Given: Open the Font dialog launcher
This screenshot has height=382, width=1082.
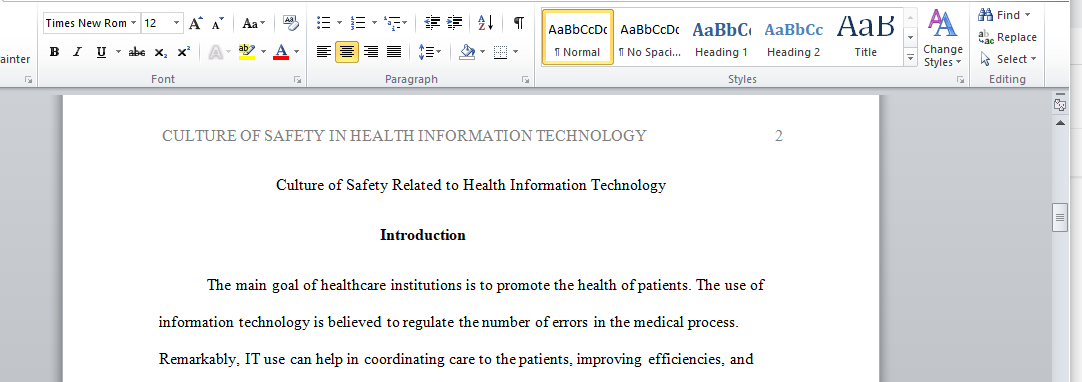Looking at the screenshot, I should point(298,80).
